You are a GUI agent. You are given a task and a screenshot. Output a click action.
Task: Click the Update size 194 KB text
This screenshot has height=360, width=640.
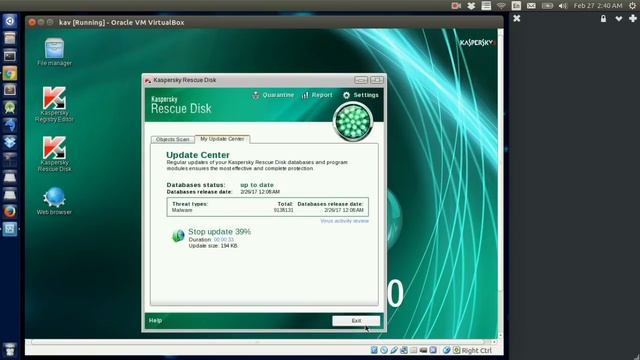pyautogui.click(x=213, y=246)
